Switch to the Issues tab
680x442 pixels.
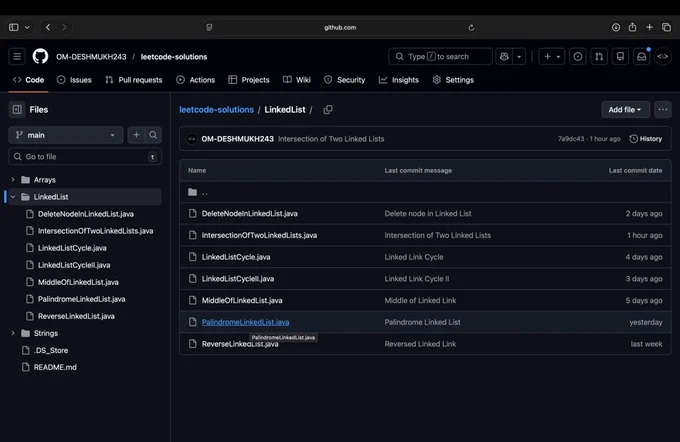pyautogui.click(x=74, y=80)
